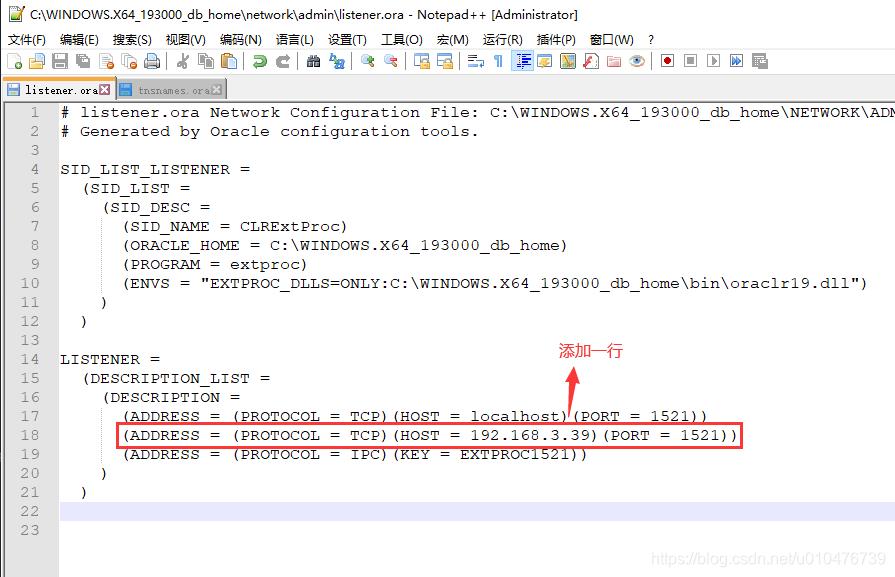895x577 pixels.
Task: Open the 文件(F) menu
Action: point(27,39)
